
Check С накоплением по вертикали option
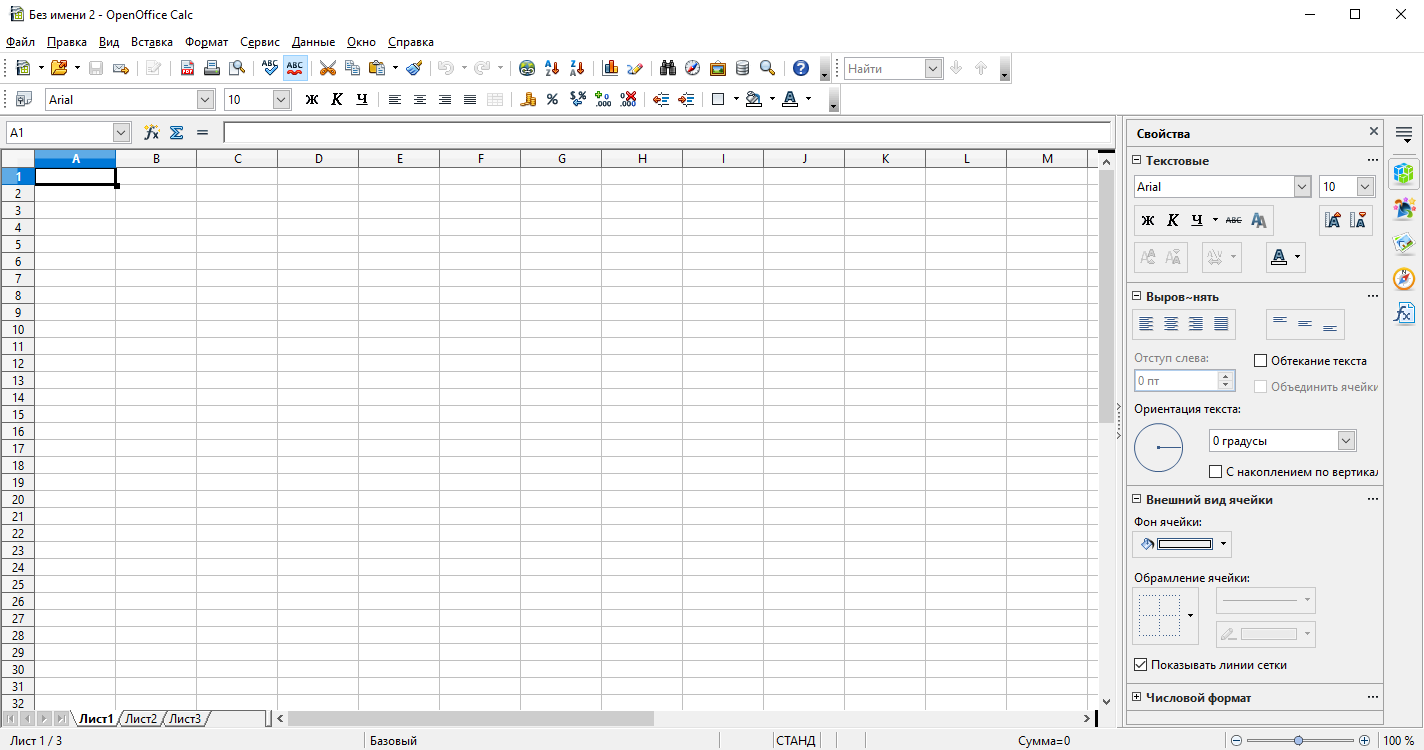(1215, 471)
